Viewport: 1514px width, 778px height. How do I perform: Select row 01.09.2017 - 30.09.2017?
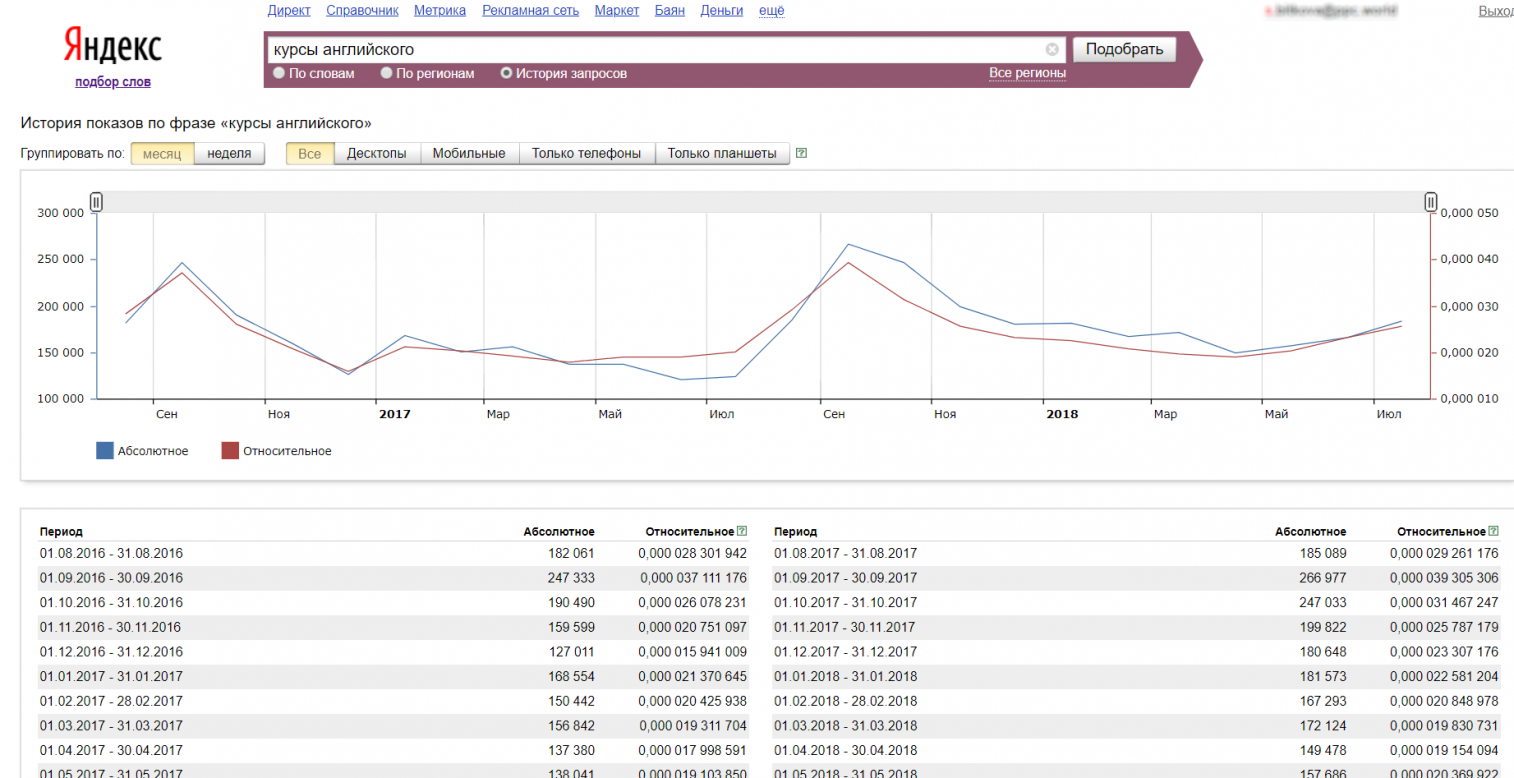pyautogui.click(x=1137, y=578)
